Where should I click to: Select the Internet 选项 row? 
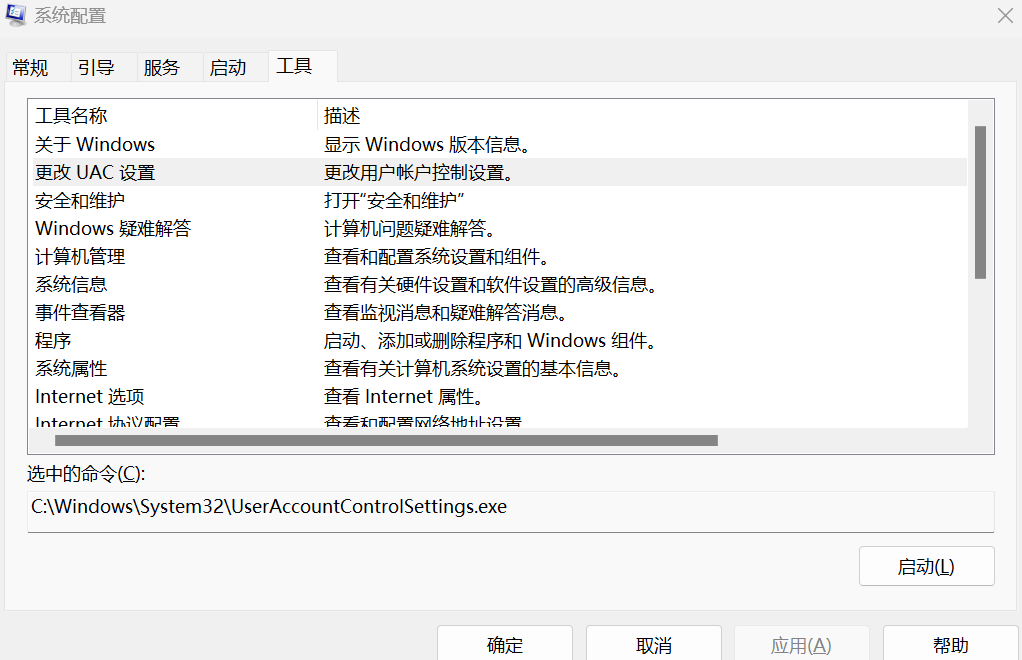tap(90, 397)
